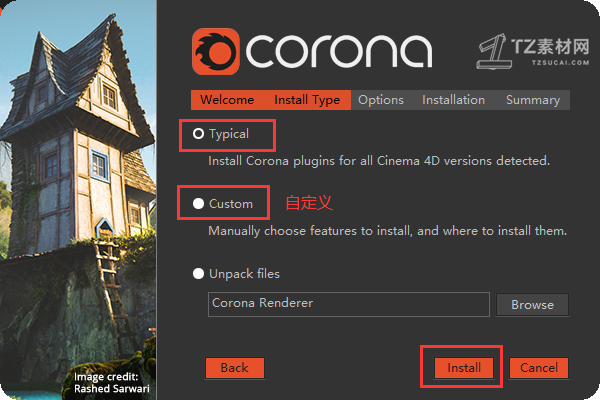Click the Custom option description text
This screenshot has width=600, height=400.
pos(387,231)
